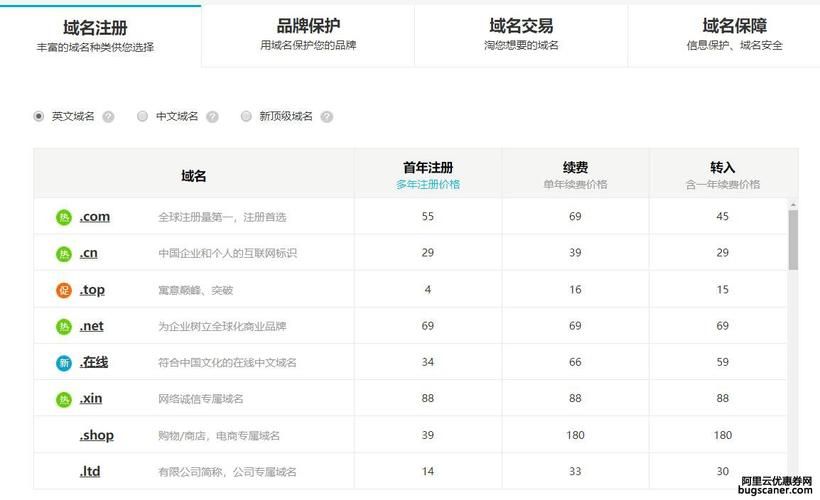
Task: Click .top renewal price 16
Action: pos(575,290)
